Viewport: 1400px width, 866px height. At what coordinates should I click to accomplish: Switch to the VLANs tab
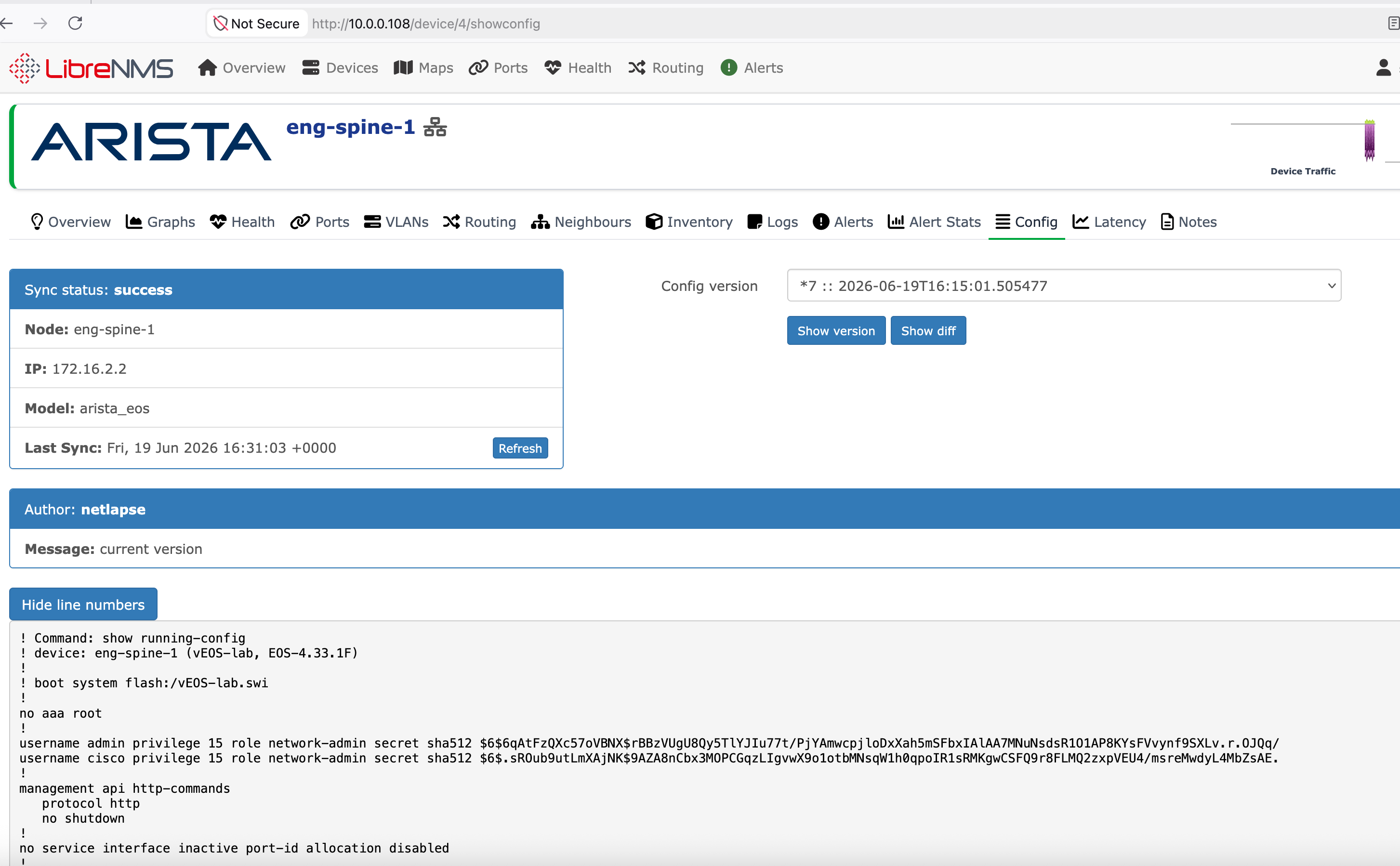tap(396, 222)
